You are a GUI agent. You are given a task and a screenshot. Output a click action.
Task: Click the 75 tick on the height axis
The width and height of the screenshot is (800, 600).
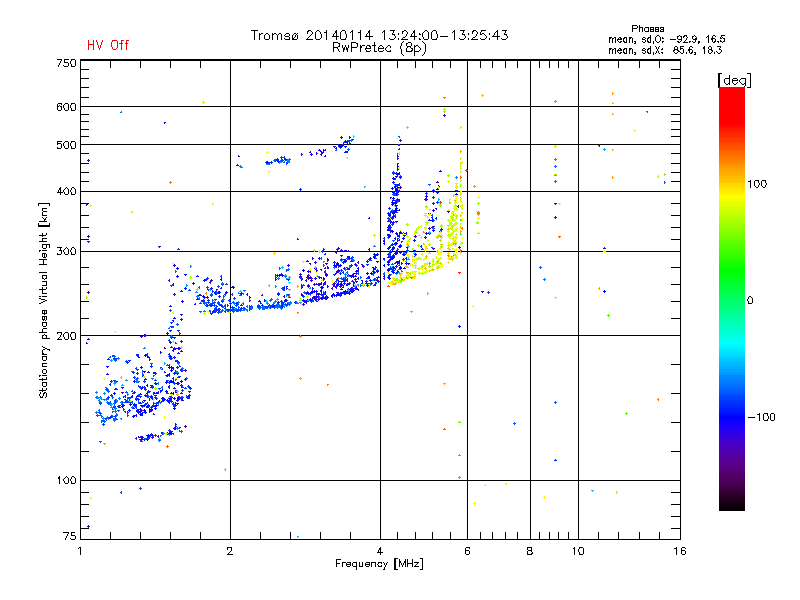pyautogui.click(x=70, y=538)
